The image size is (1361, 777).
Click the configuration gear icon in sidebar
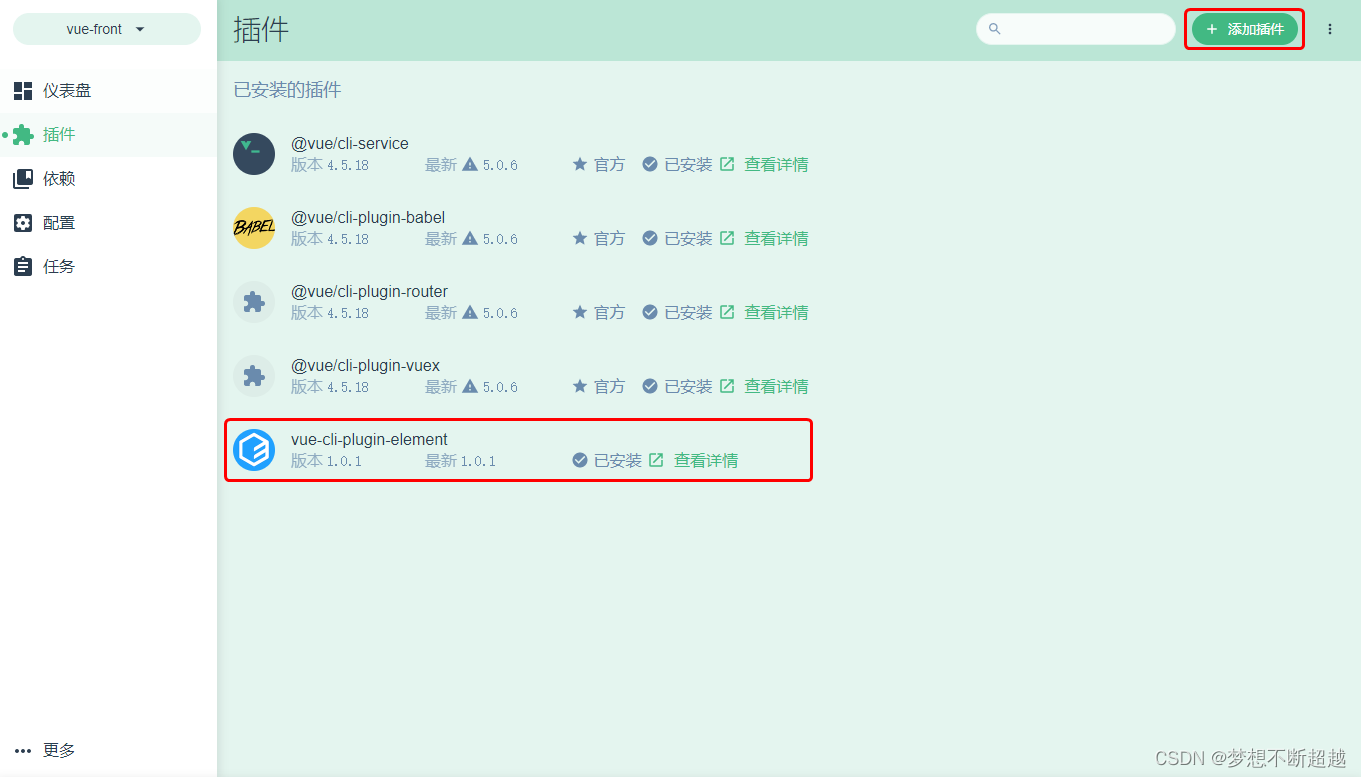23,223
